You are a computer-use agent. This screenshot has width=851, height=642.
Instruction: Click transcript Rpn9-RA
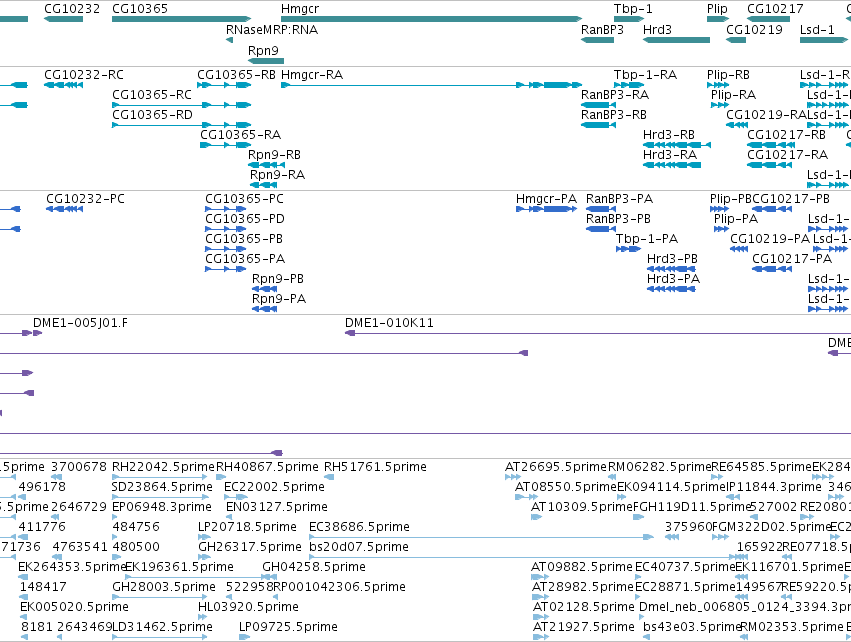coord(277,175)
